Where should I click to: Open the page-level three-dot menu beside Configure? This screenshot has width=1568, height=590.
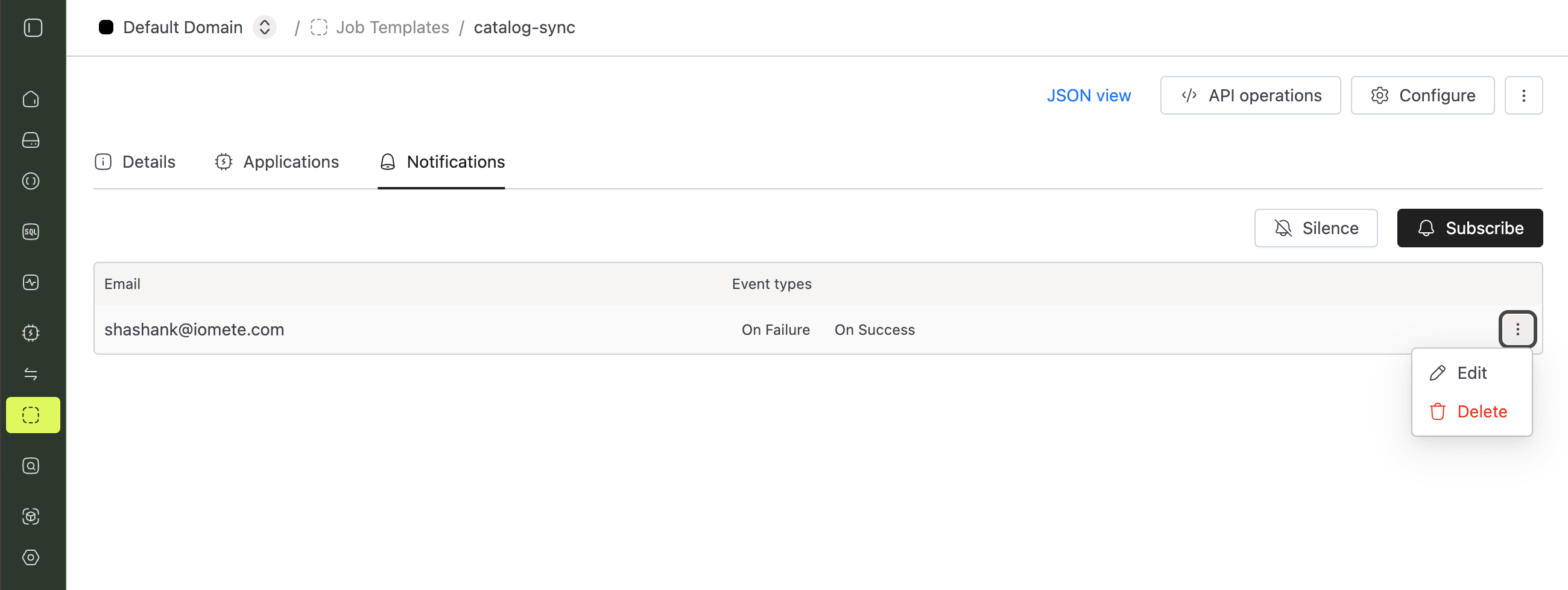pos(1523,95)
